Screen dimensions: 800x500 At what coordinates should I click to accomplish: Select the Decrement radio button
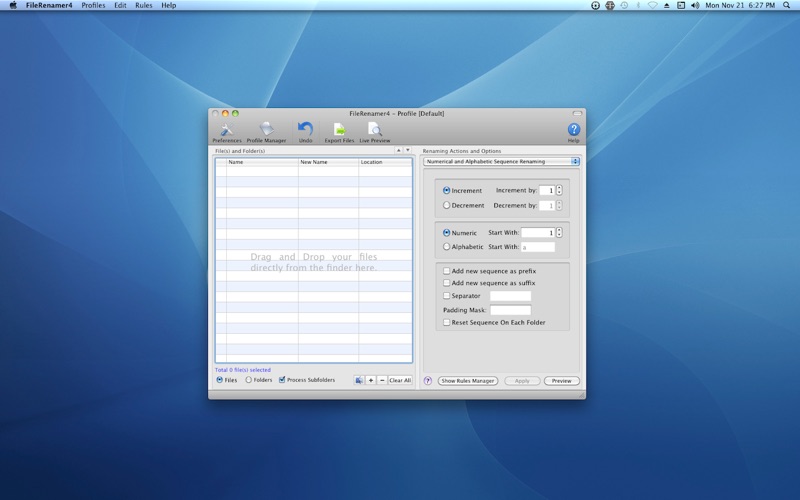coord(446,205)
